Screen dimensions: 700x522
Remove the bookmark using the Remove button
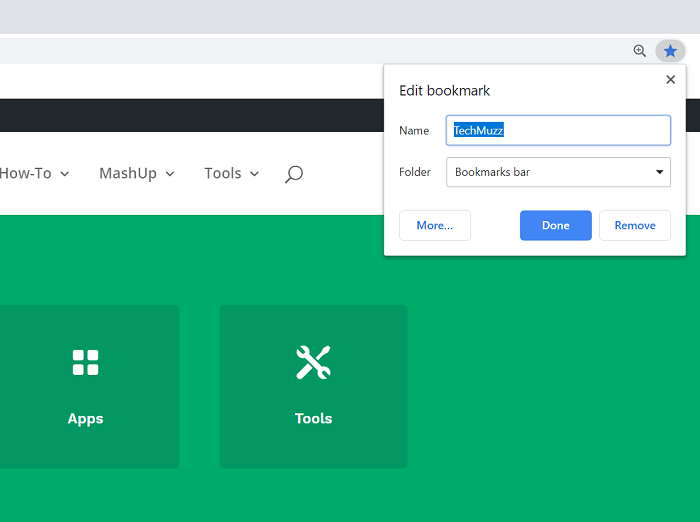[635, 226]
